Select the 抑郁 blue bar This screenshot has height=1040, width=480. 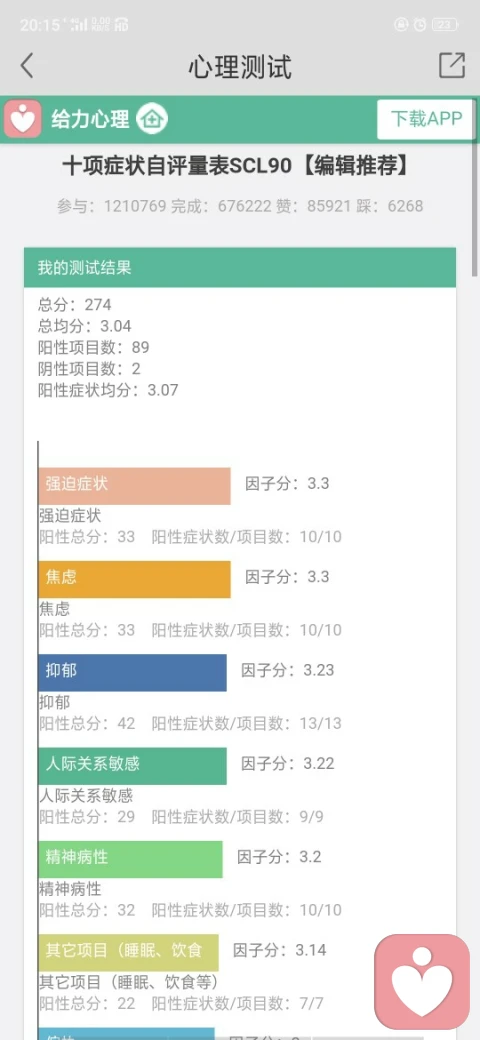(133, 673)
